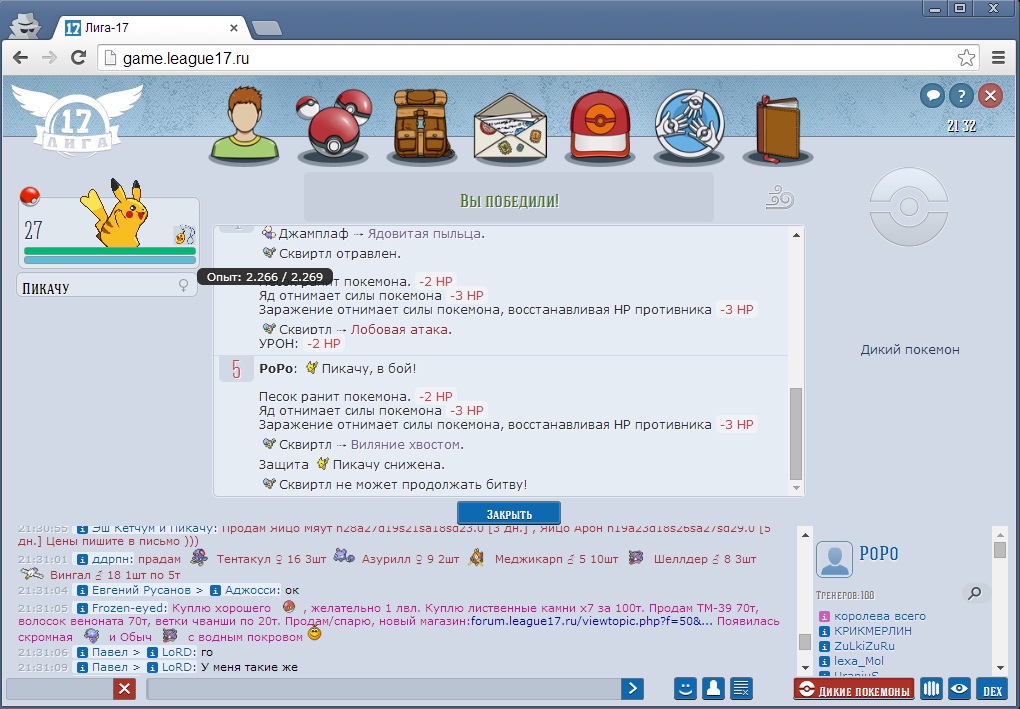Click ддрпн username in chat
This screenshot has width=1020, height=709.
click(111, 559)
